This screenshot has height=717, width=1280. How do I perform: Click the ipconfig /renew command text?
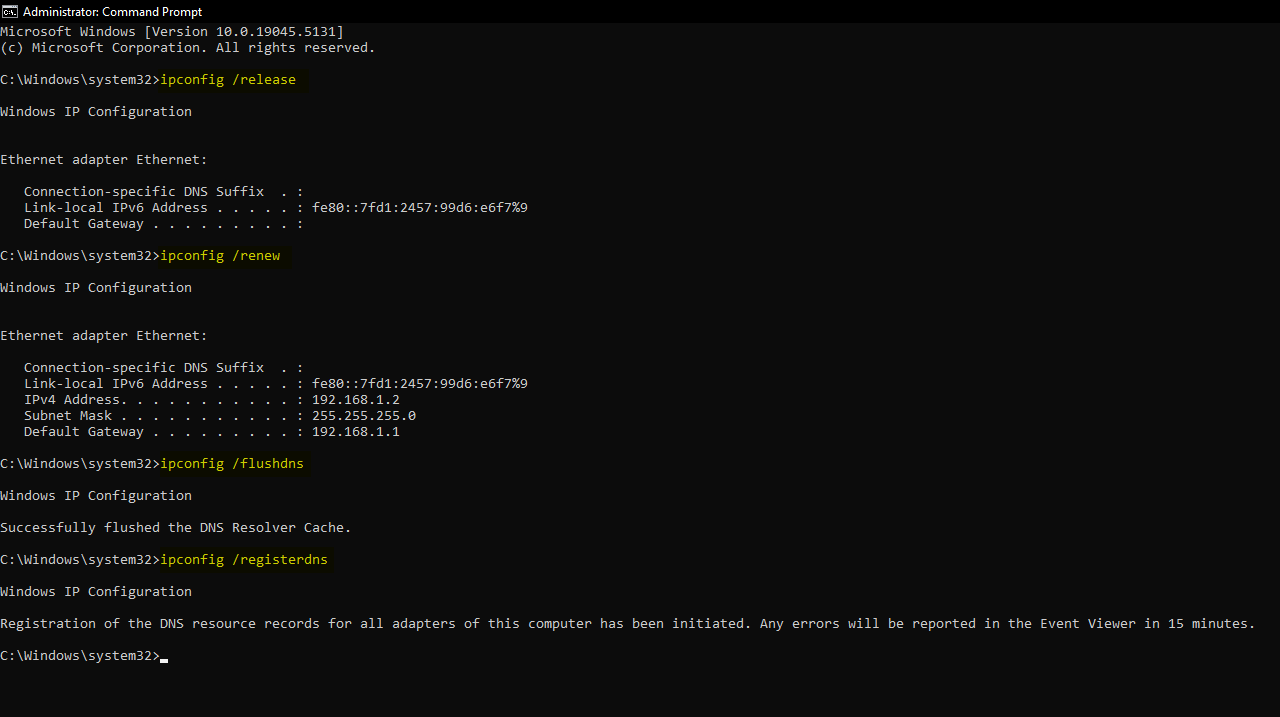[220, 256]
